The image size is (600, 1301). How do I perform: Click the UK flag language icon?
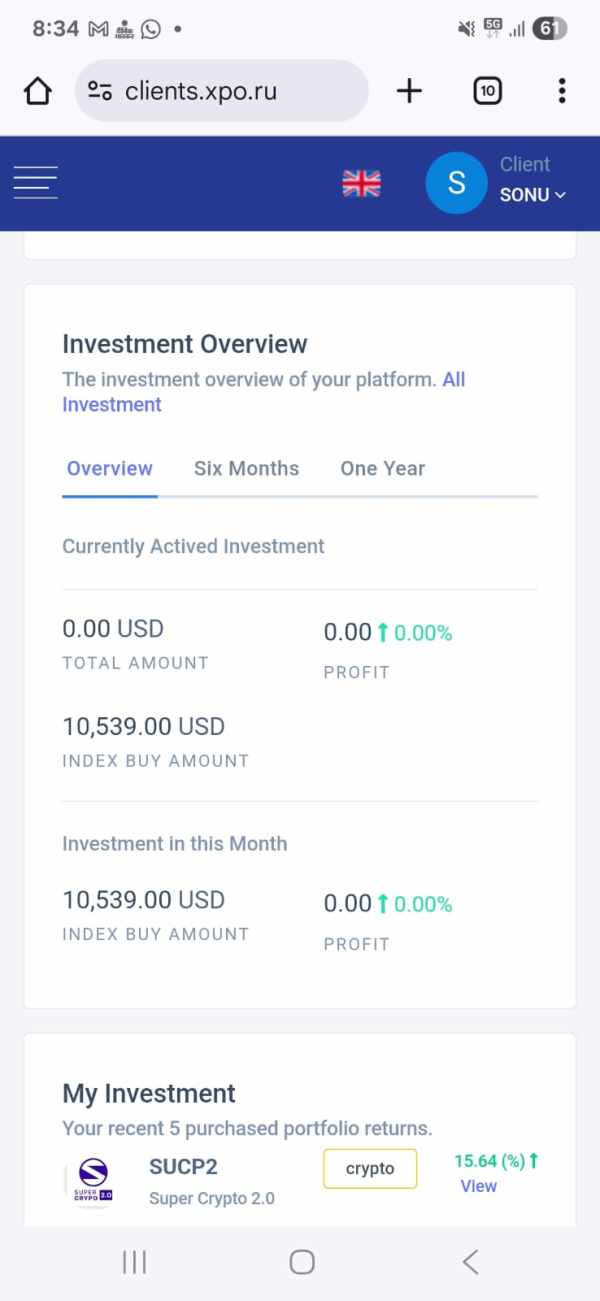[x=361, y=183]
